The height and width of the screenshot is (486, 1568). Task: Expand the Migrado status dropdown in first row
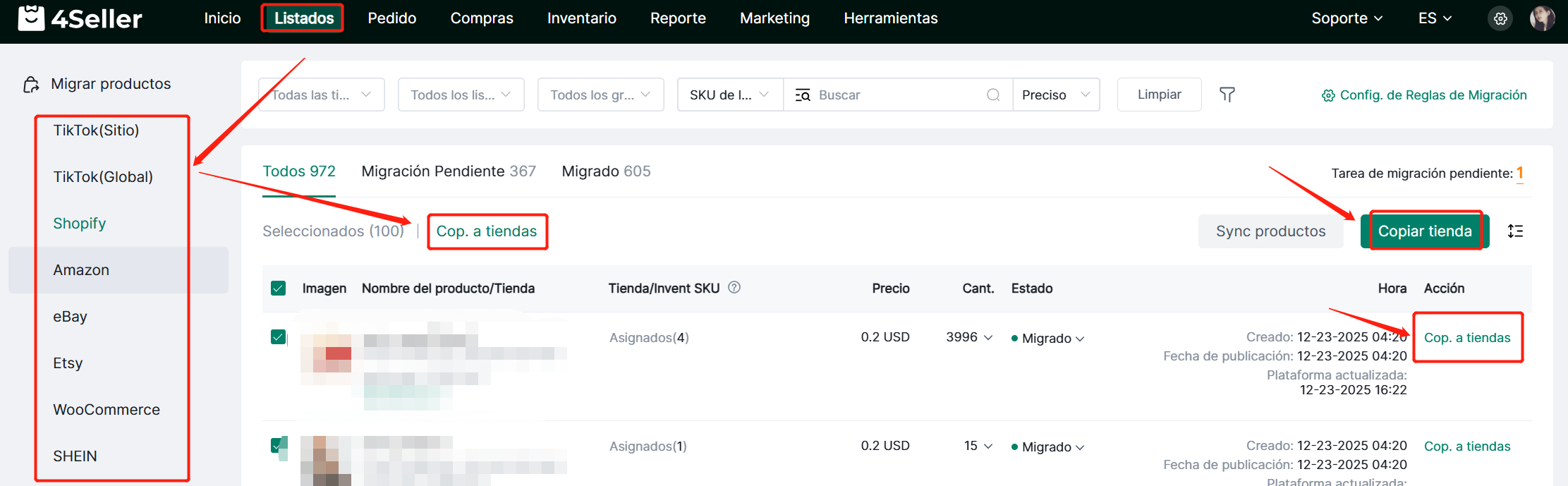click(1052, 339)
